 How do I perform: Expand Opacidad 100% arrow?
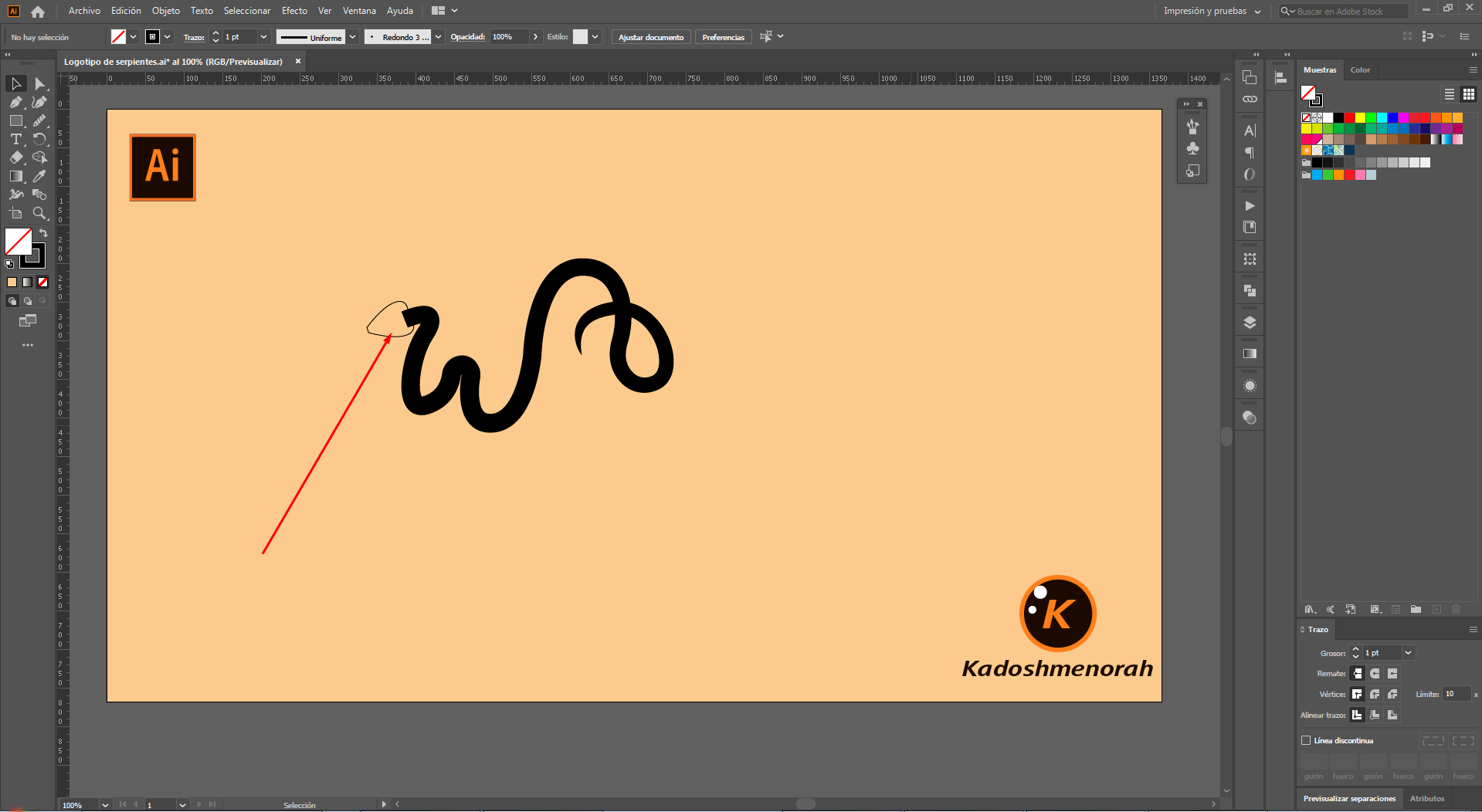point(535,37)
